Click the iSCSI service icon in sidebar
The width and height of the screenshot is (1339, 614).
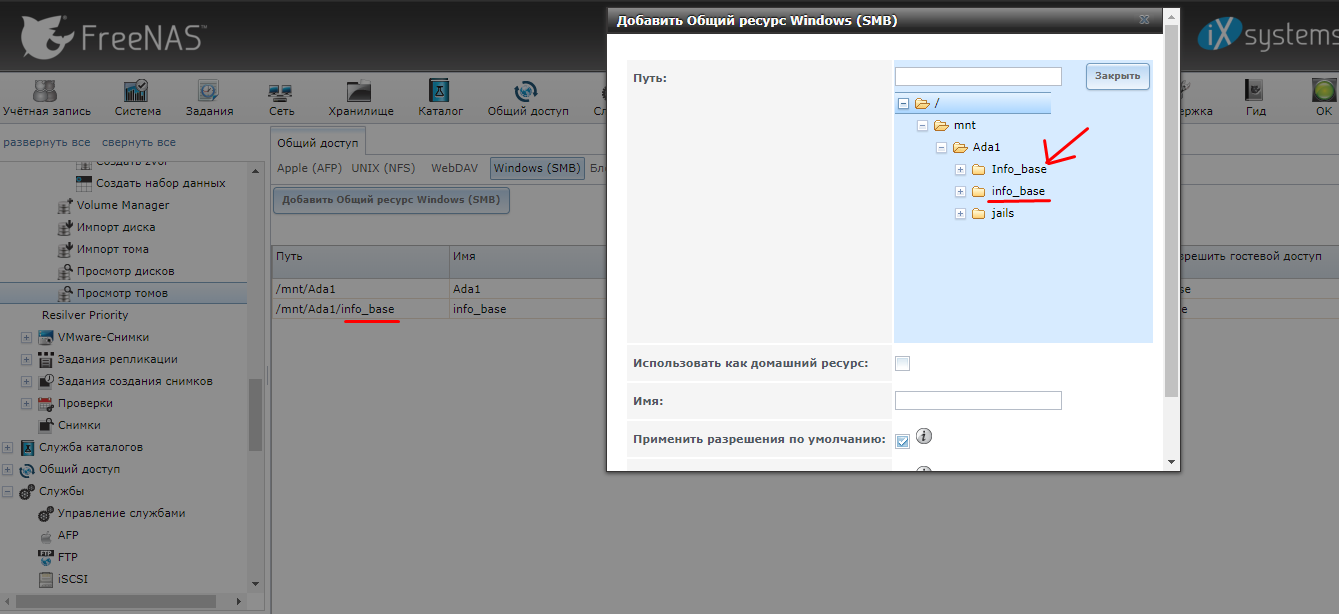pos(46,579)
